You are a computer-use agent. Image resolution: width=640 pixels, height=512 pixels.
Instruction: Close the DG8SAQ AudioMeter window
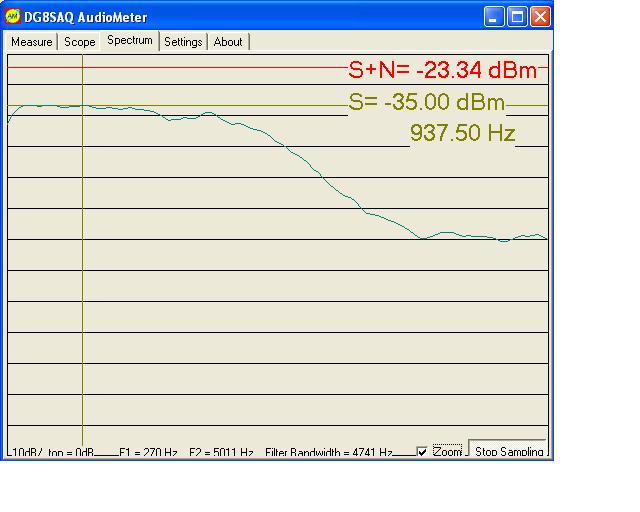(x=540, y=17)
